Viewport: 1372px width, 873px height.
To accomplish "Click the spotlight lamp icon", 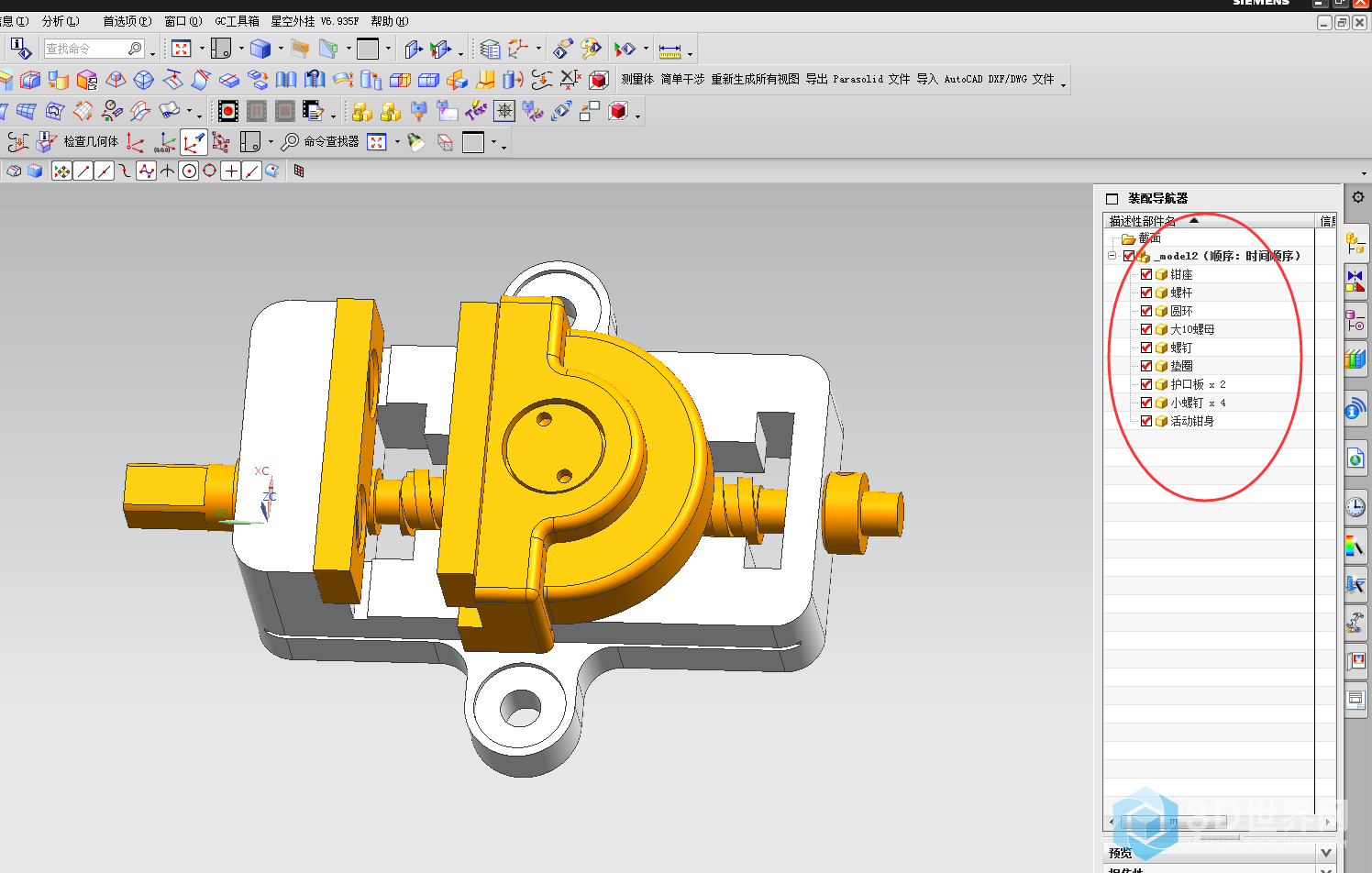I will (416, 142).
